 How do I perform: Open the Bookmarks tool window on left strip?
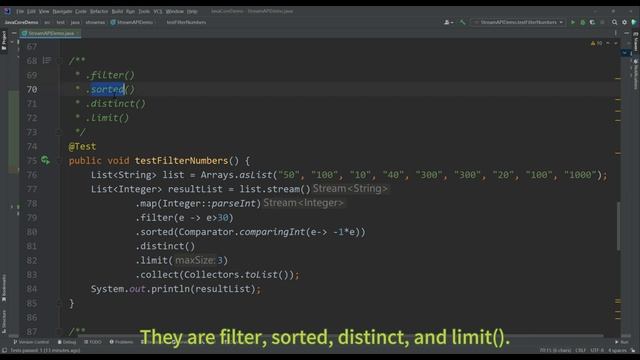pos(4,288)
